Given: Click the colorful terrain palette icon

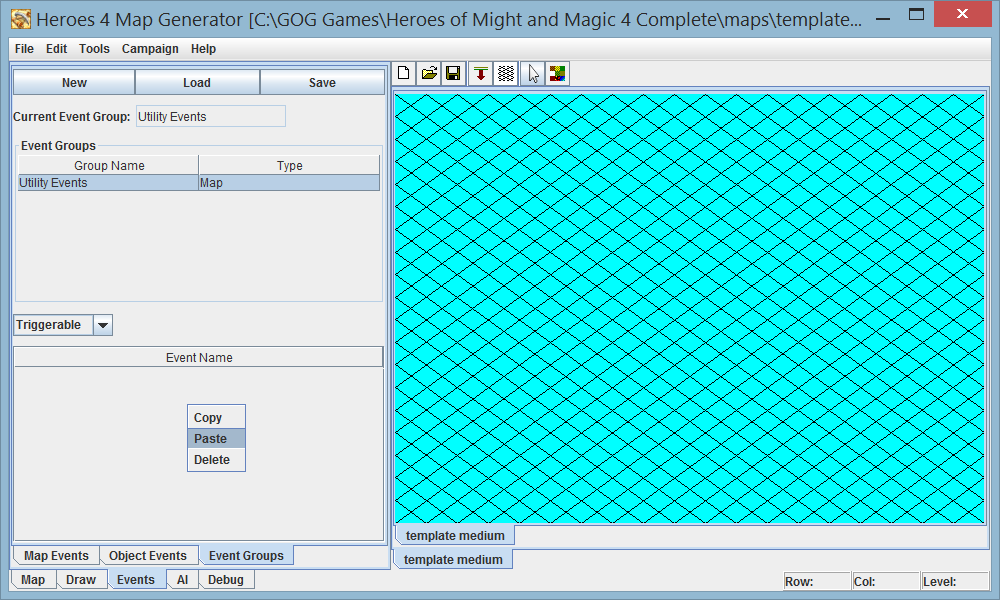Looking at the screenshot, I should pos(558,73).
